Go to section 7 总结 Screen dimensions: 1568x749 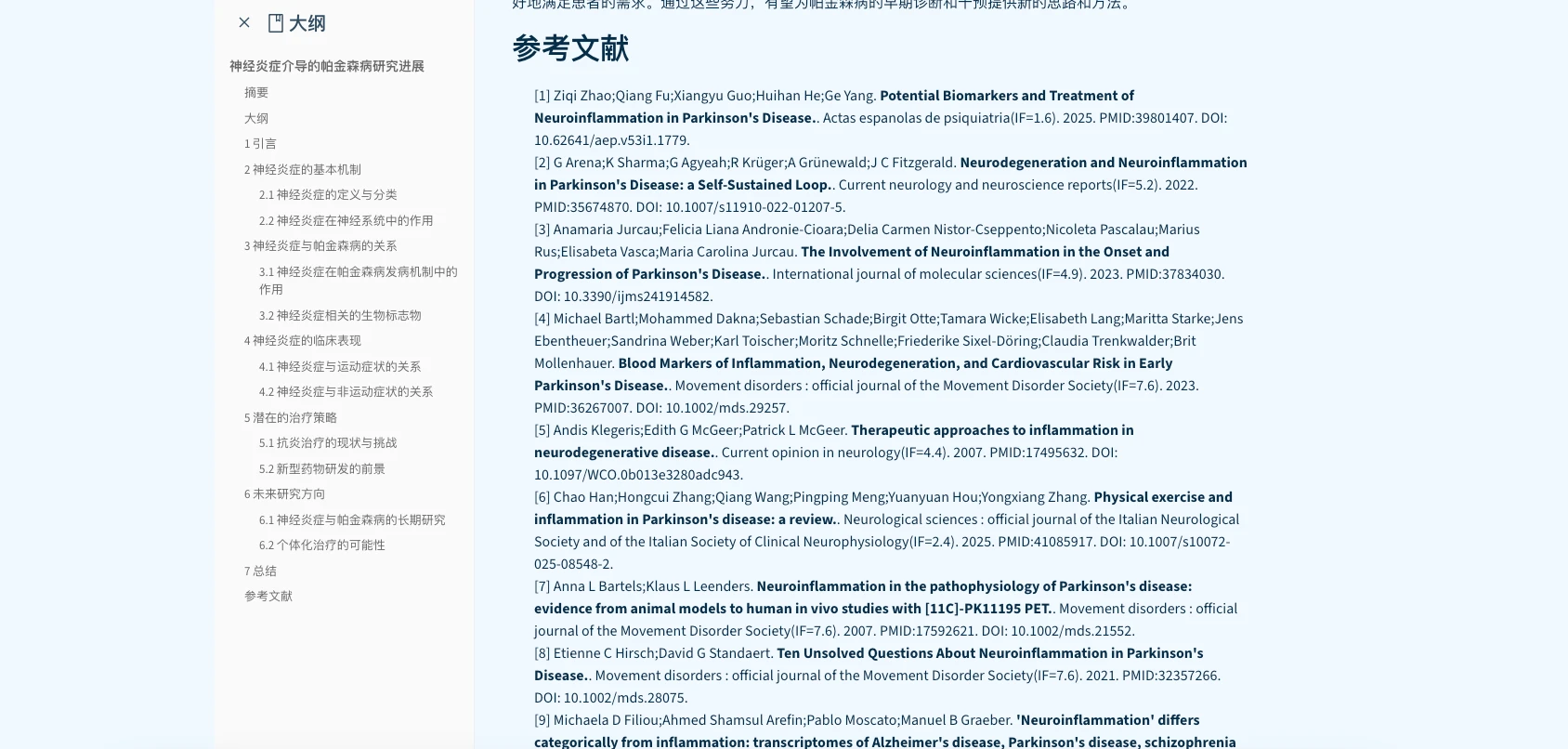pyautogui.click(x=260, y=571)
